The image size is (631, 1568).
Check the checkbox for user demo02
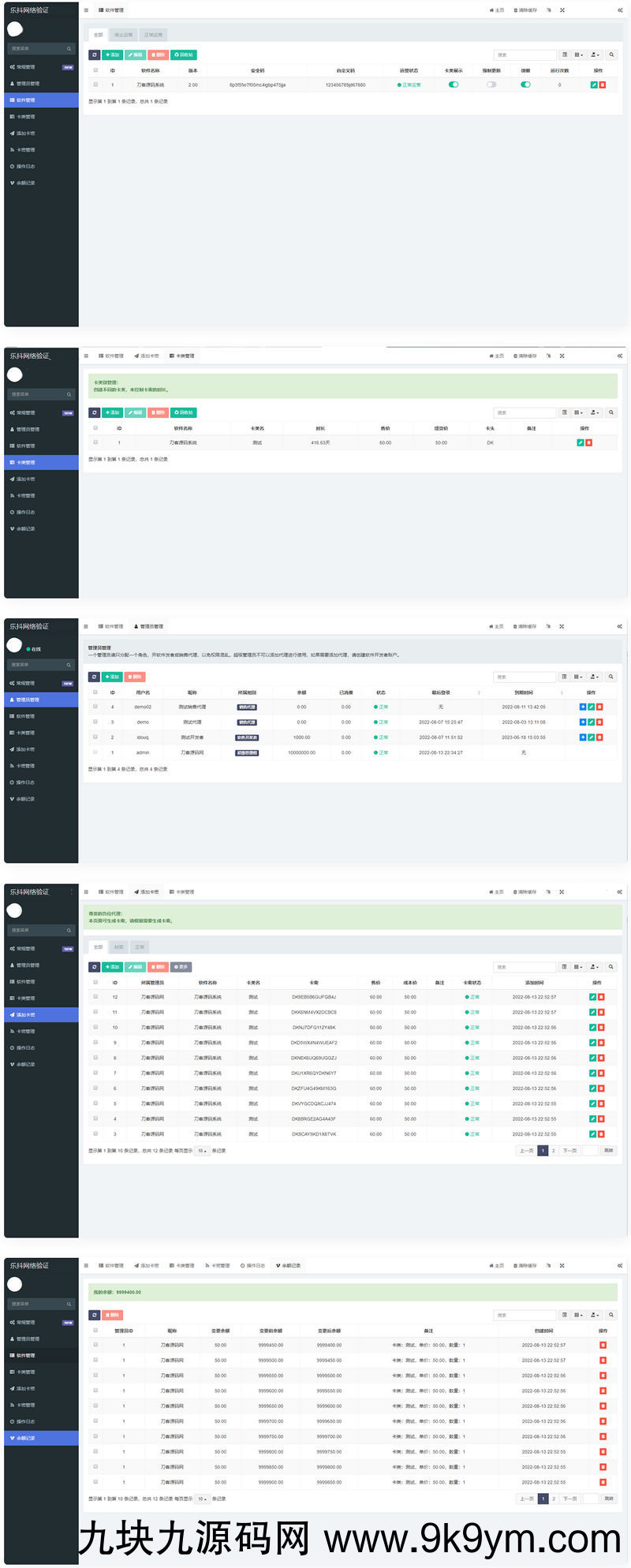pyautogui.click(x=95, y=707)
